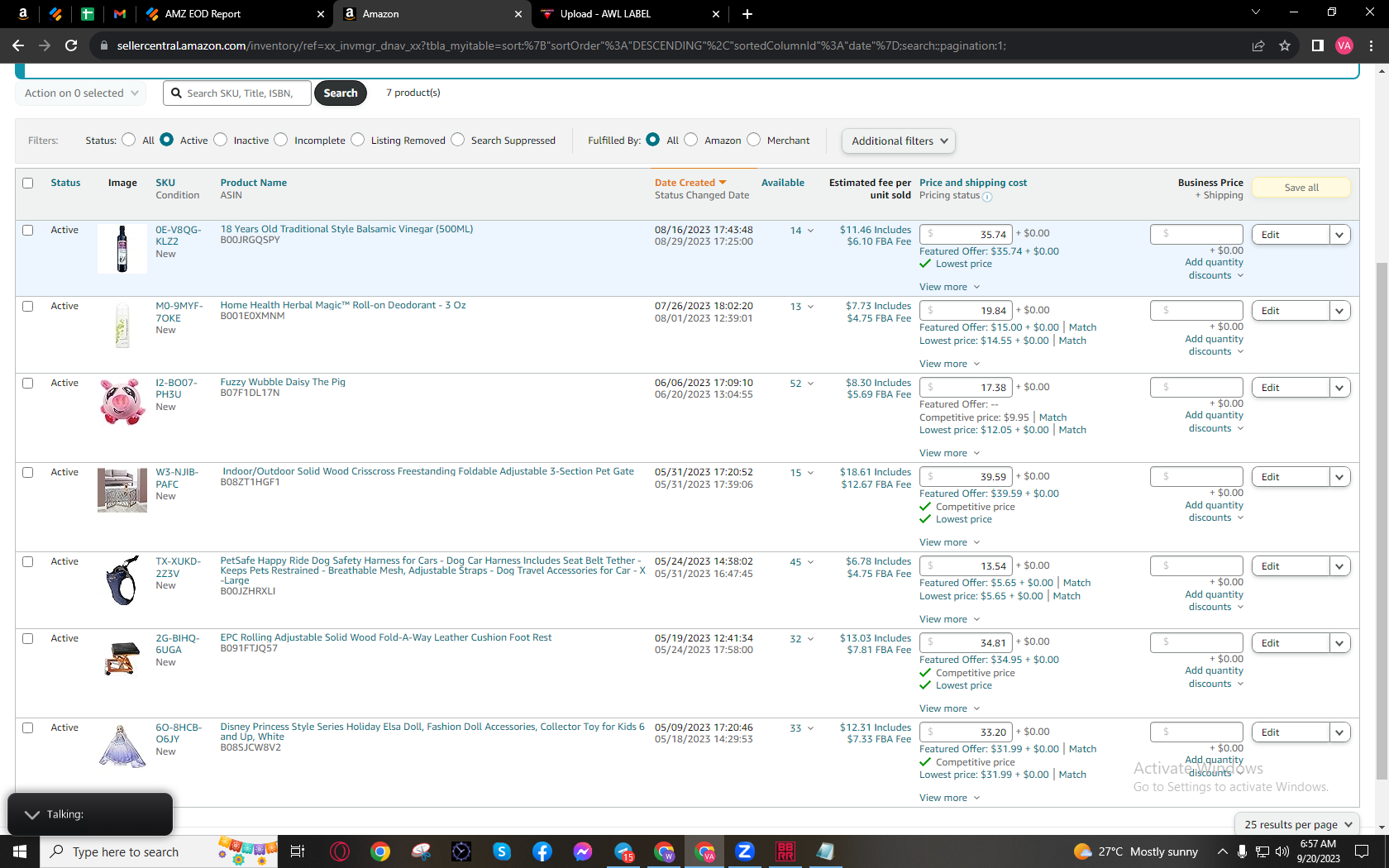Open Edit dropdown arrow for Balsamic Vinegar
The width and height of the screenshot is (1389, 868).
point(1340,235)
